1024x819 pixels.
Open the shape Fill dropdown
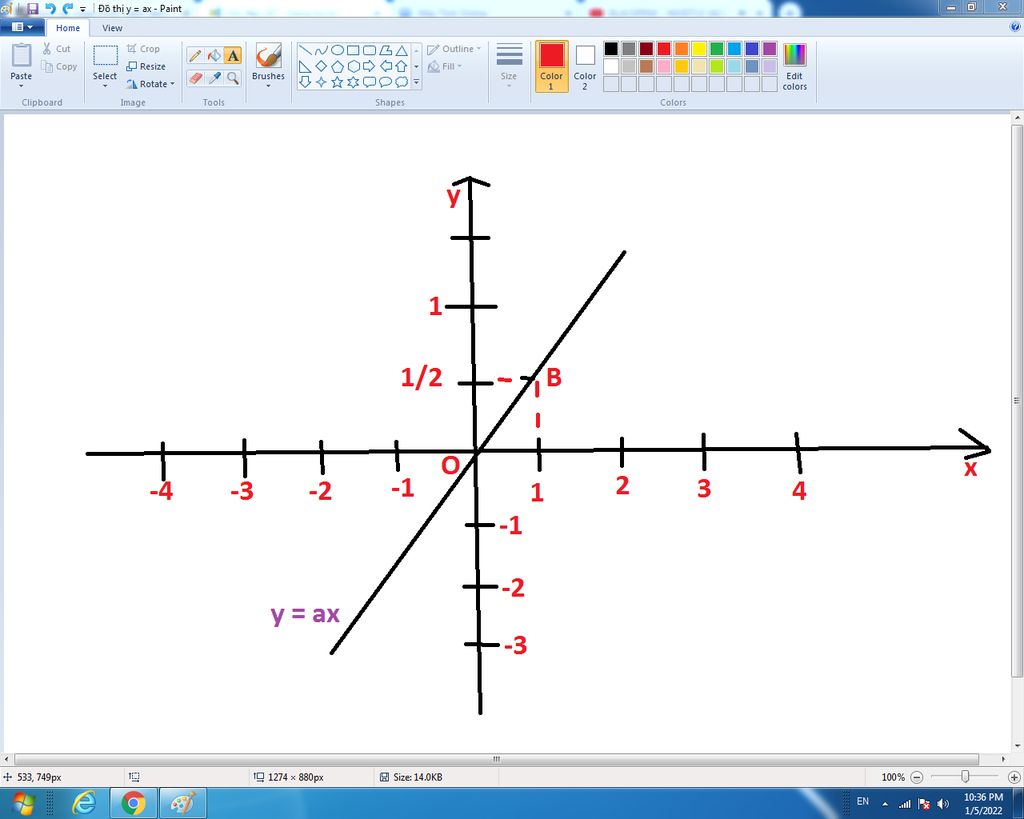coord(445,67)
